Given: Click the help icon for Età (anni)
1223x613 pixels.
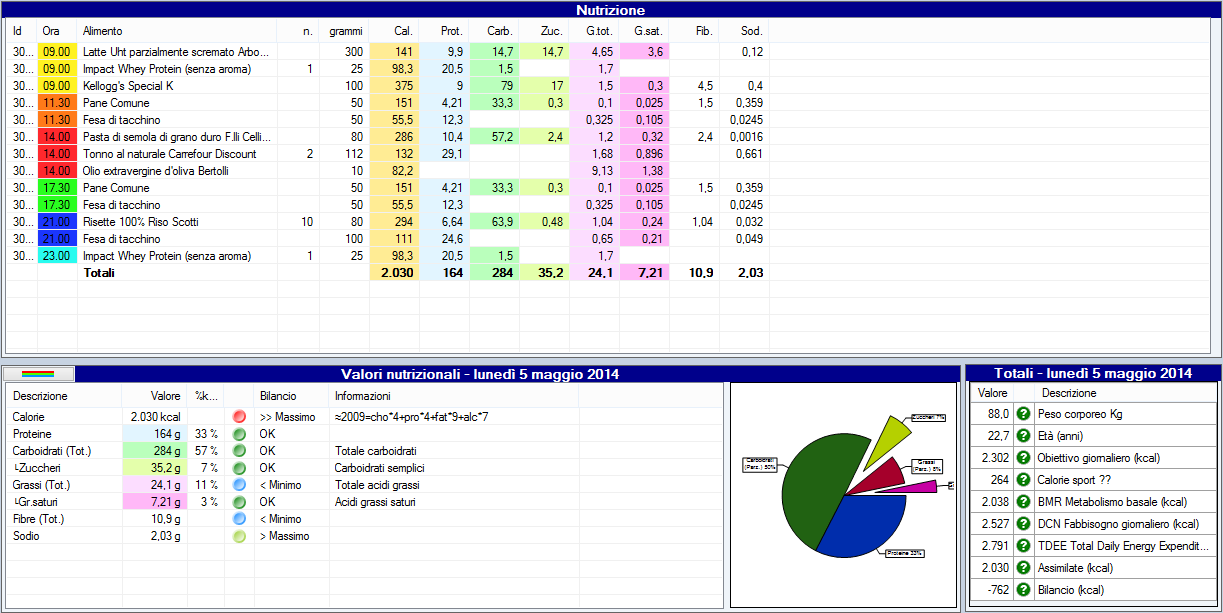Looking at the screenshot, I should point(1023,436).
